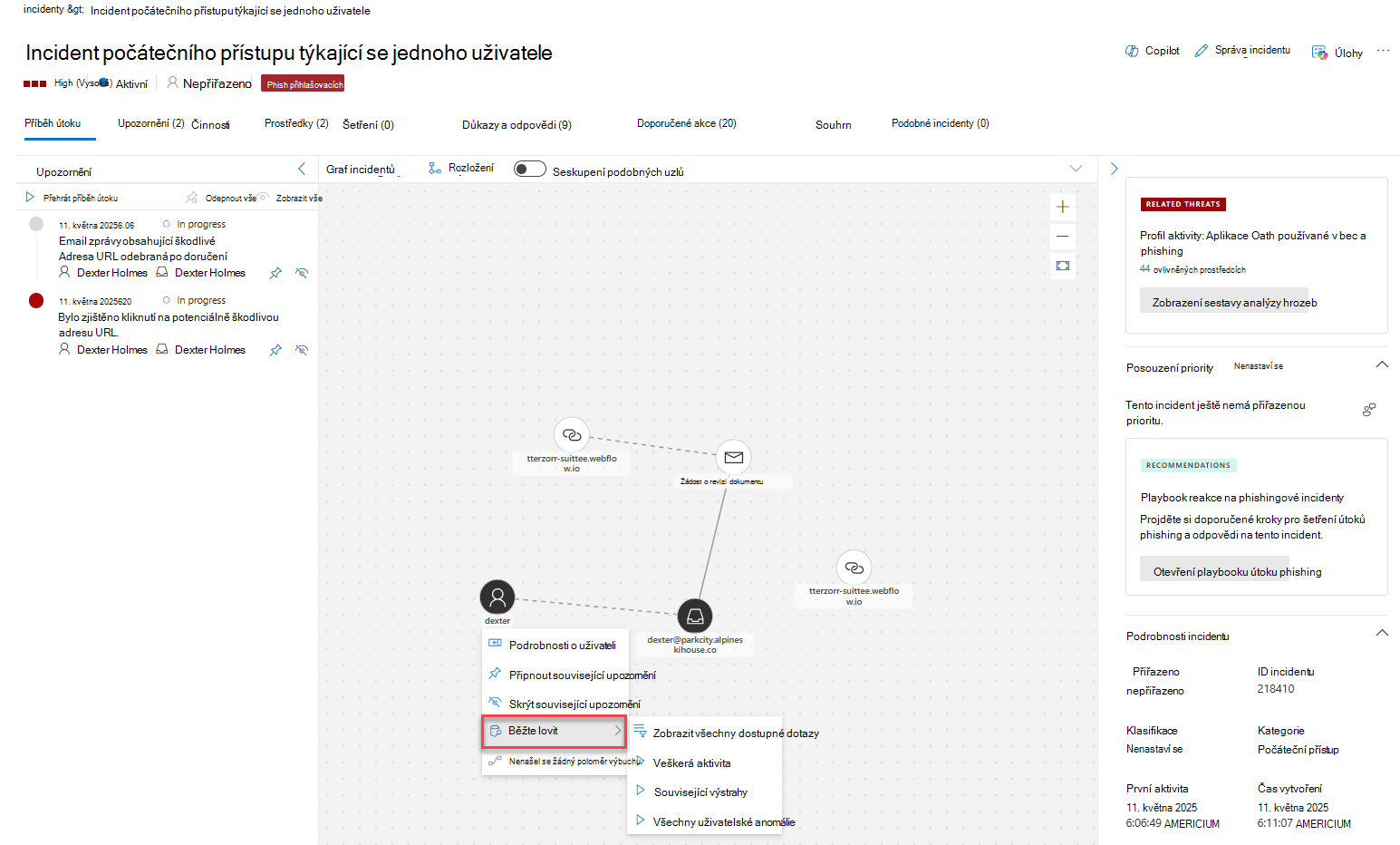1400x845 pixels.
Task: Select the Žádost o revizi dokumentu email node
Action: (x=734, y=457)
